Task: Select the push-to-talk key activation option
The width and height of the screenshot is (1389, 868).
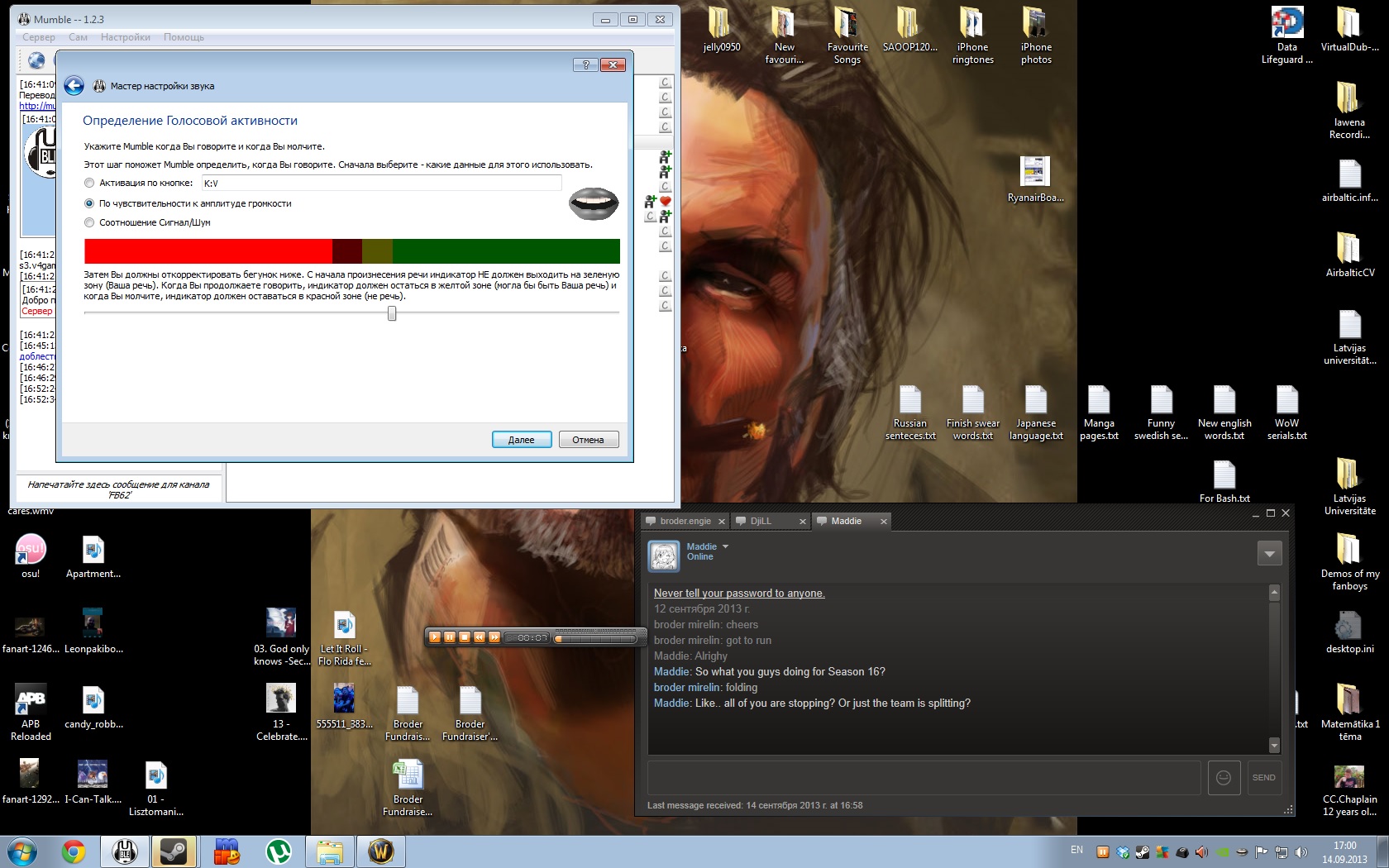Action: (89, 183)
